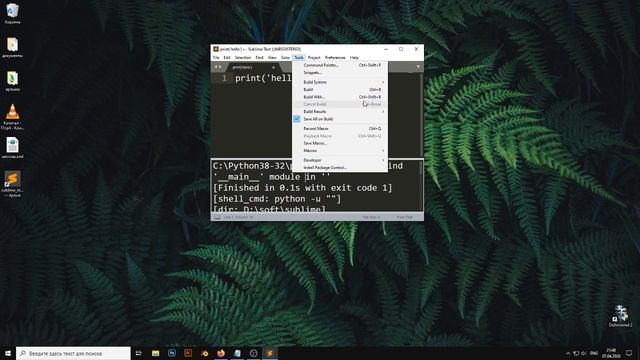
Task: Click the Sublime Text title bar icon
Action: click(216, 49)
